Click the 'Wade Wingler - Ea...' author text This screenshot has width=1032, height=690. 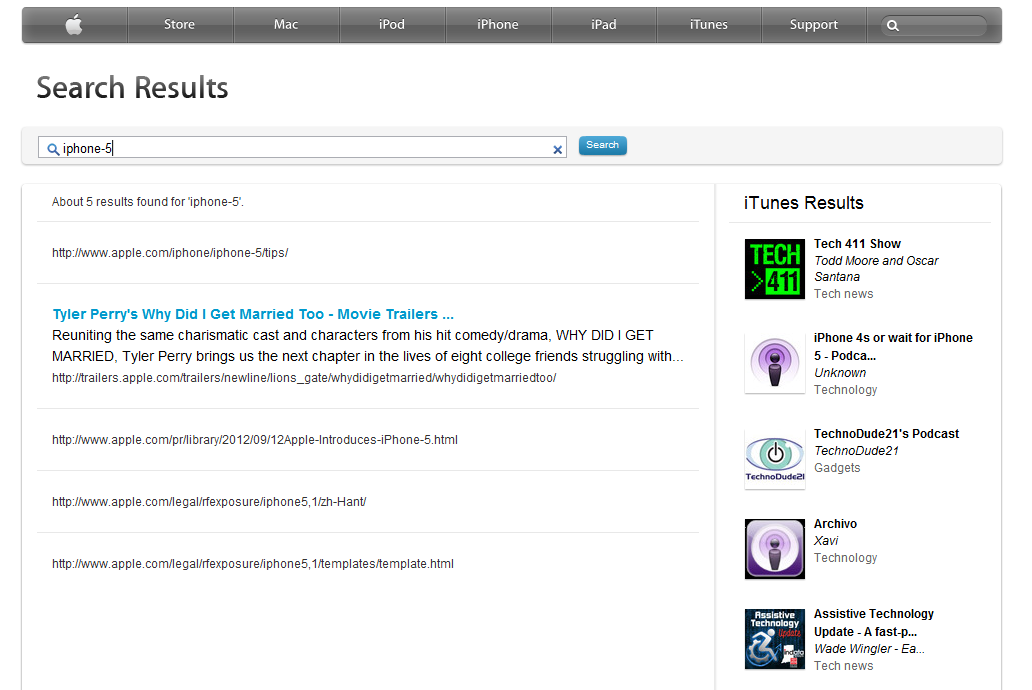click(869, 649)
